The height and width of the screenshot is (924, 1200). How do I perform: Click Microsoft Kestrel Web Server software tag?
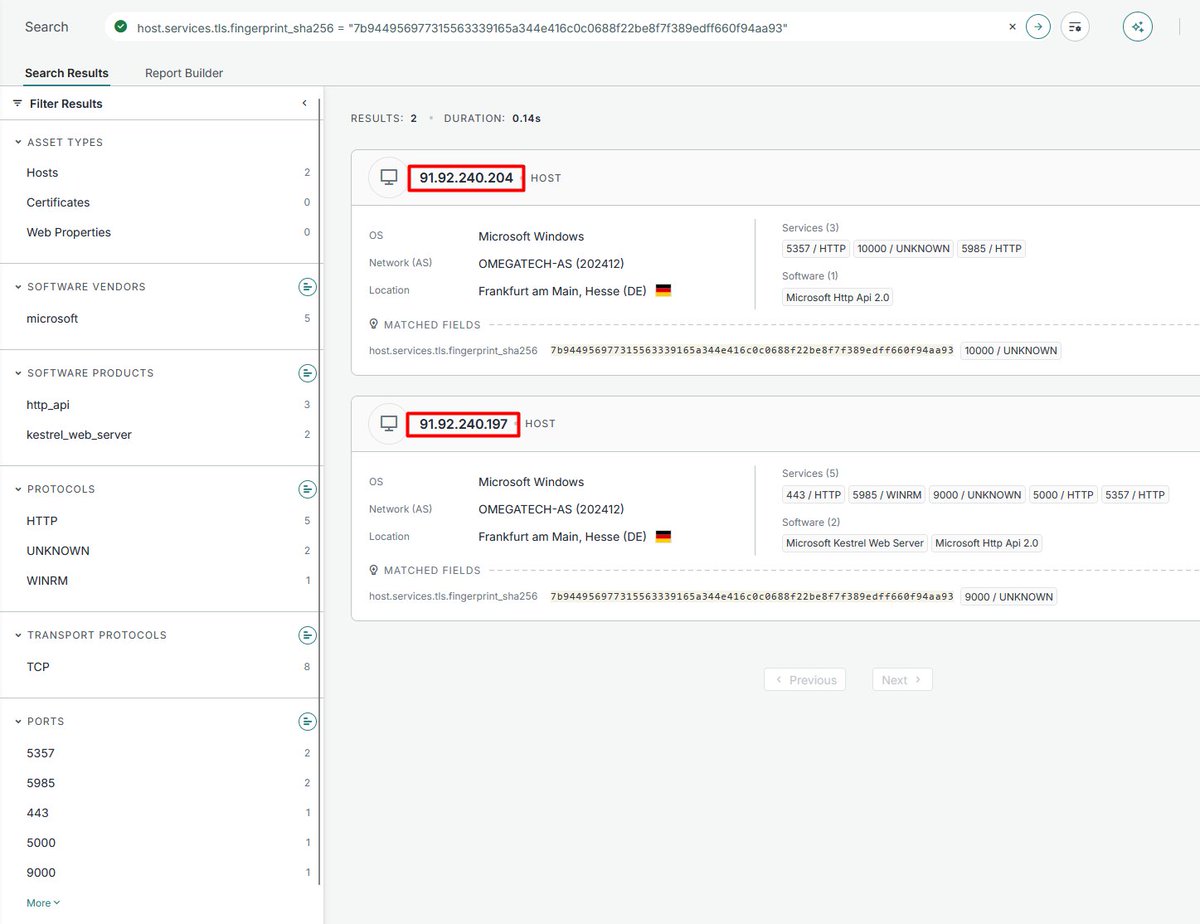coord(854,543)
